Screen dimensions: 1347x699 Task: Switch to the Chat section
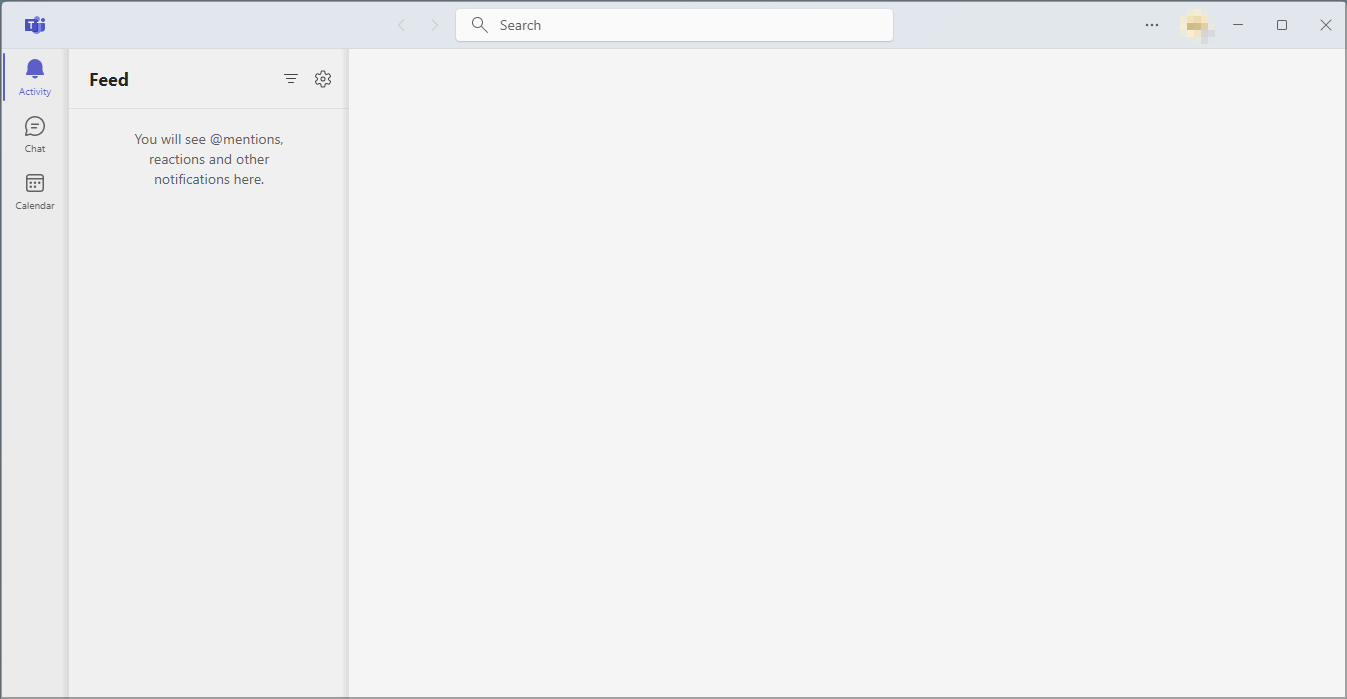[x=34, y=134]
